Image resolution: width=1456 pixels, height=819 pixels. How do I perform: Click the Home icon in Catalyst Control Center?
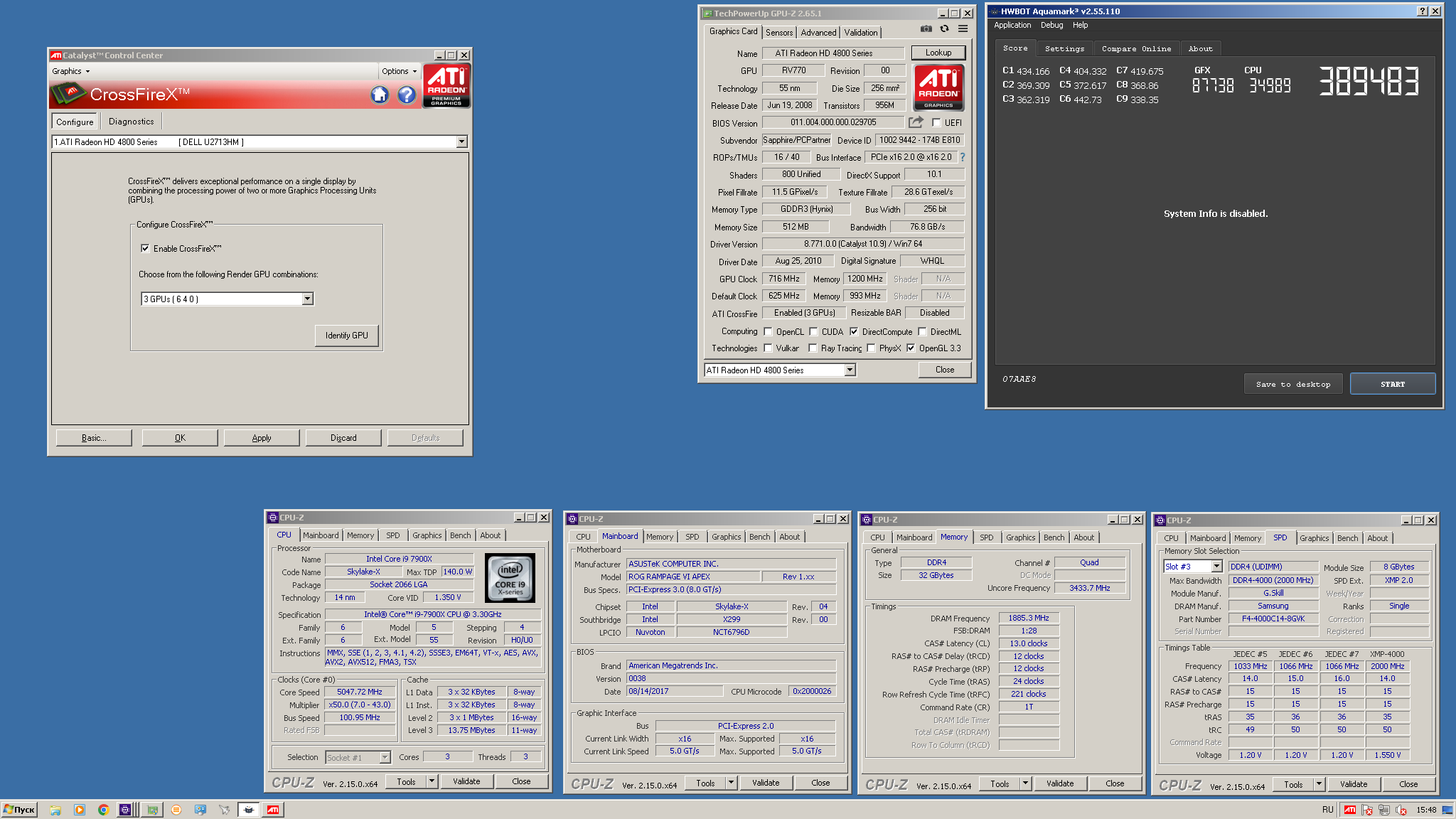tap(380, 95)
